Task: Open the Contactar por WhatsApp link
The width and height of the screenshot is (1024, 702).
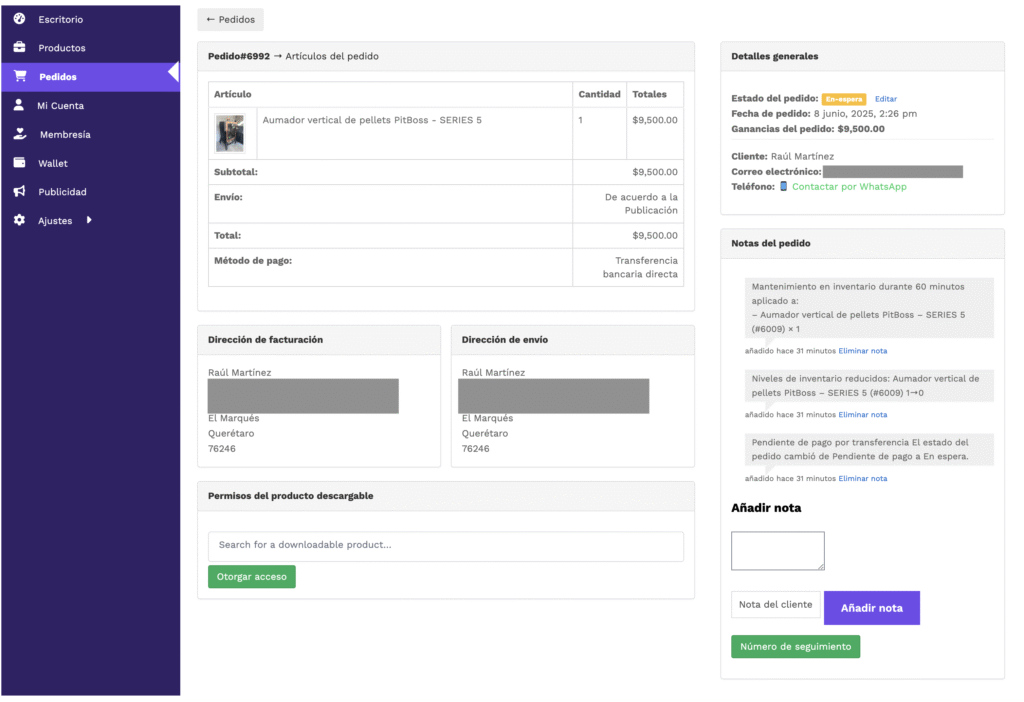Action: pos(849,187)
